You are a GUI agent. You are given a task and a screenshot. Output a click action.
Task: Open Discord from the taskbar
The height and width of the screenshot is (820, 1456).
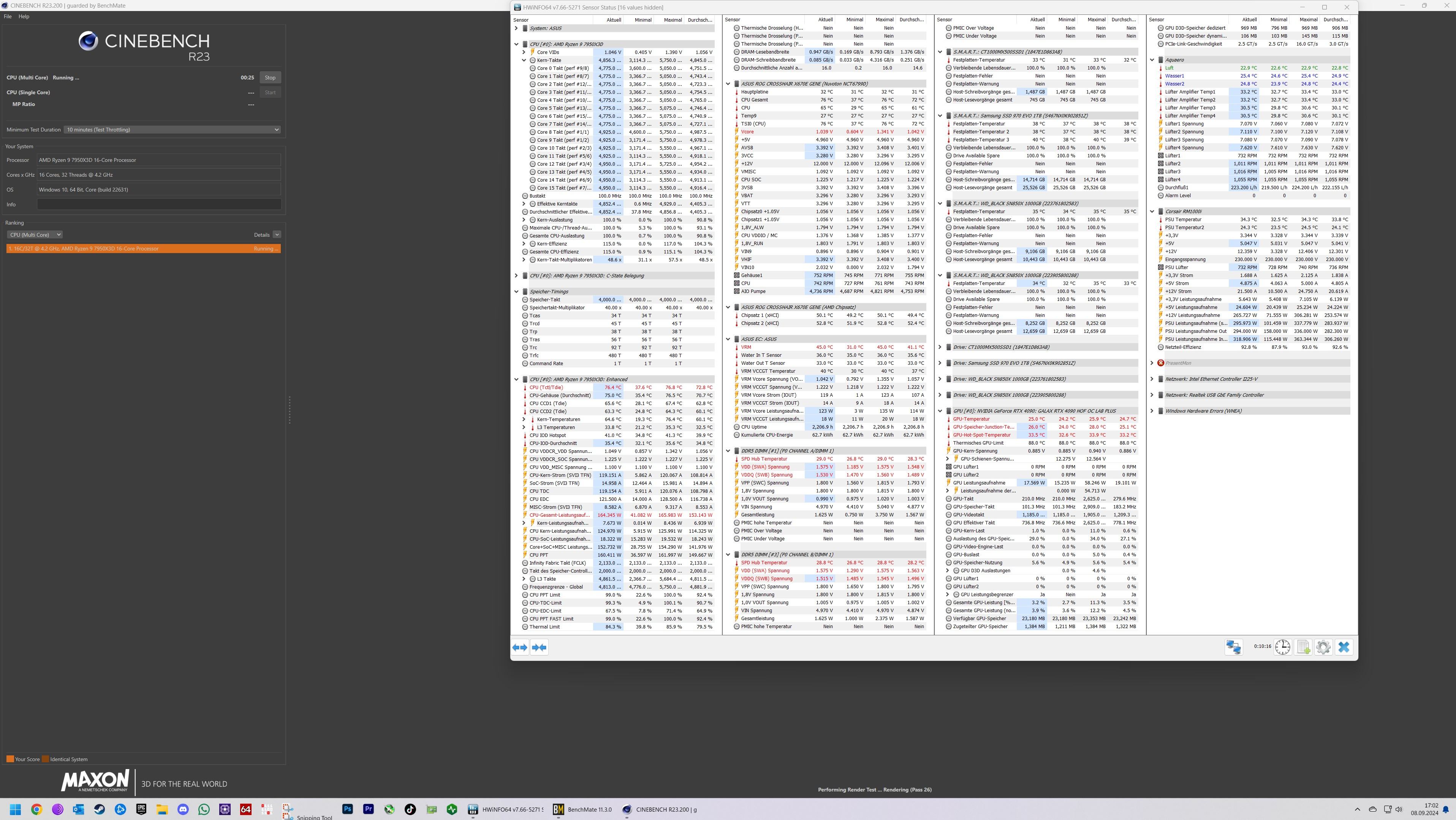point(183,809)
